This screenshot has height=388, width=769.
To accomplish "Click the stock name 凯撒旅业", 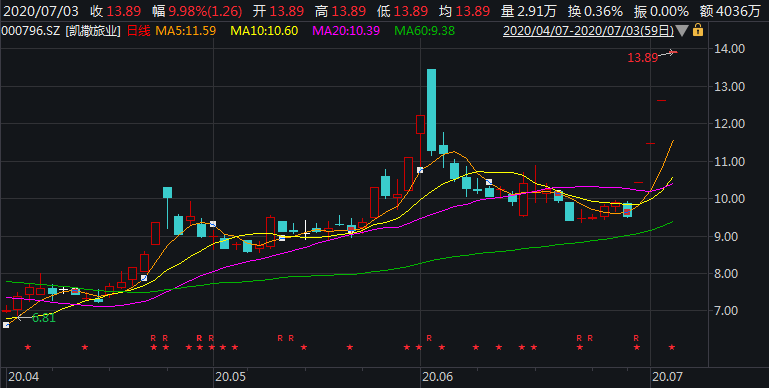I will pos(93,31).
